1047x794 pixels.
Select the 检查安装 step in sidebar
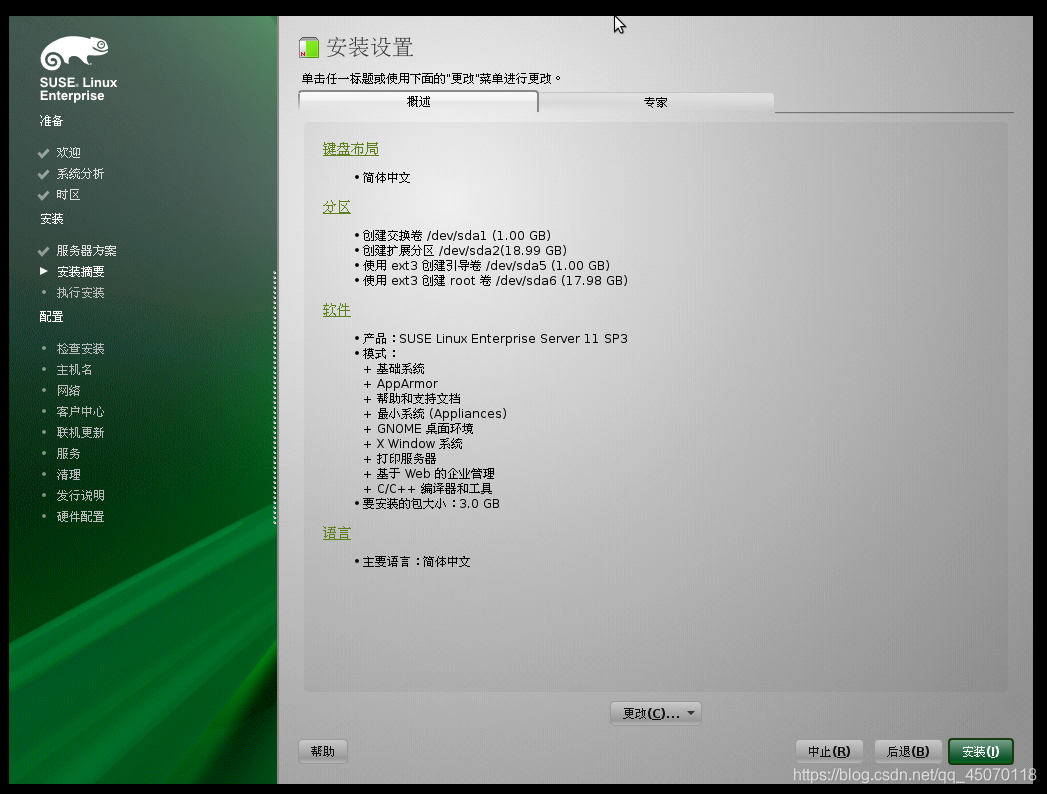80,349
